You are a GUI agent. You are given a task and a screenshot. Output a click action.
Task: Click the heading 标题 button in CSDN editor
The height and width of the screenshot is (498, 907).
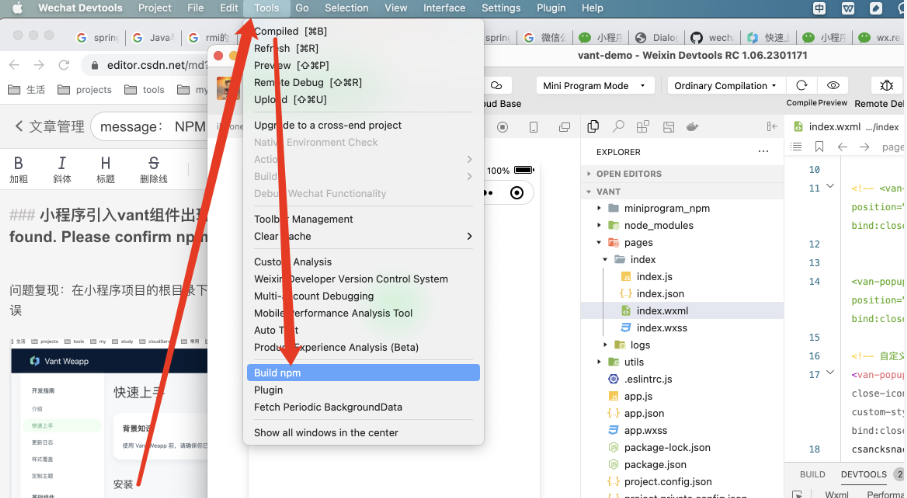coord(106,169)
